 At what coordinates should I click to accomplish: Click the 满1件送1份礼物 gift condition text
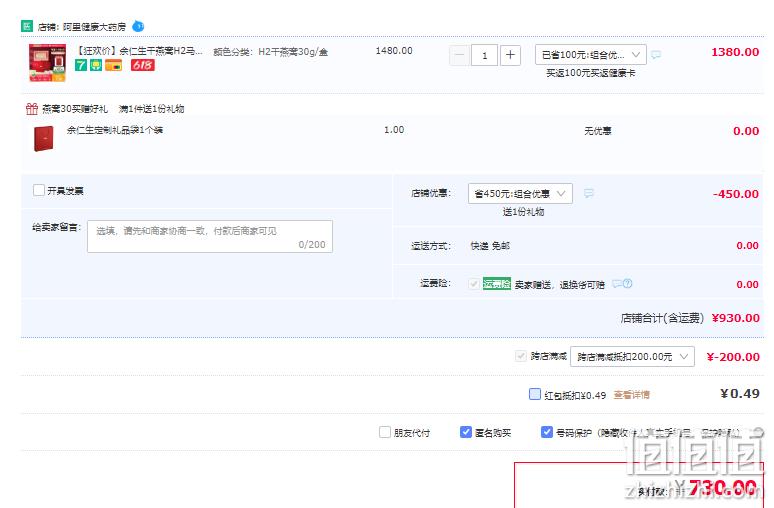tap(152, 109)
